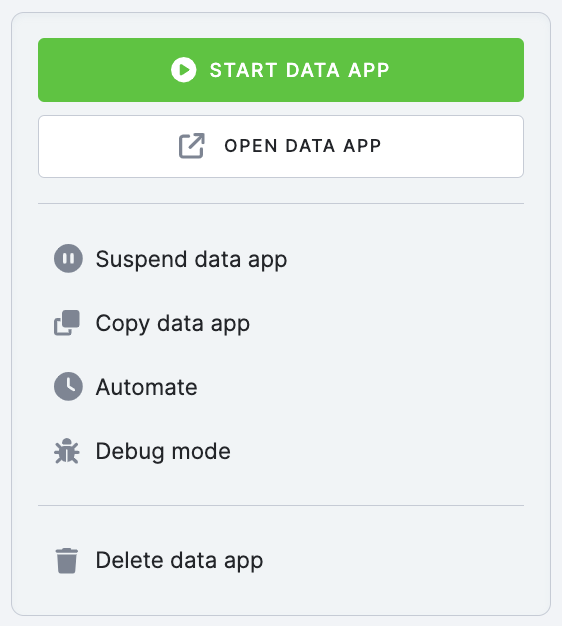Click the Automate text label

point(146,387)
